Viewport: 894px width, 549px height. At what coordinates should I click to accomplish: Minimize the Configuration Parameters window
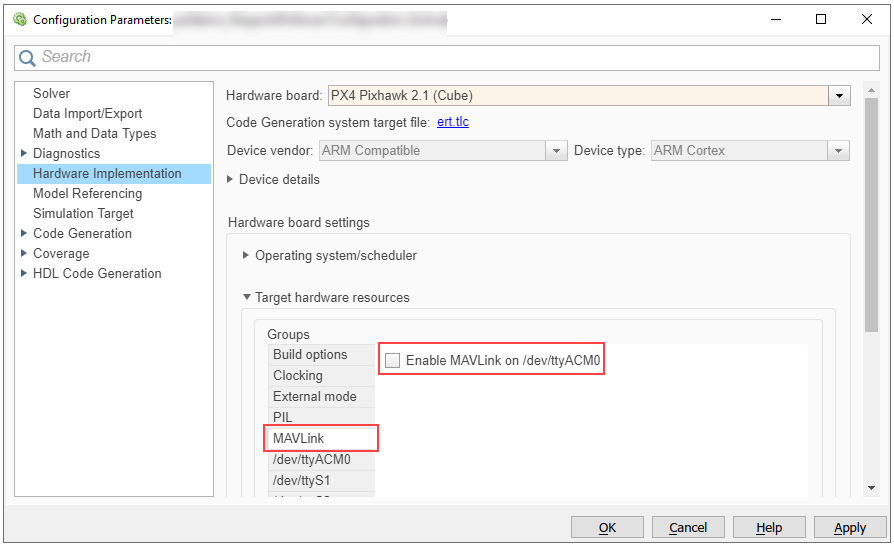pos(775,19)
